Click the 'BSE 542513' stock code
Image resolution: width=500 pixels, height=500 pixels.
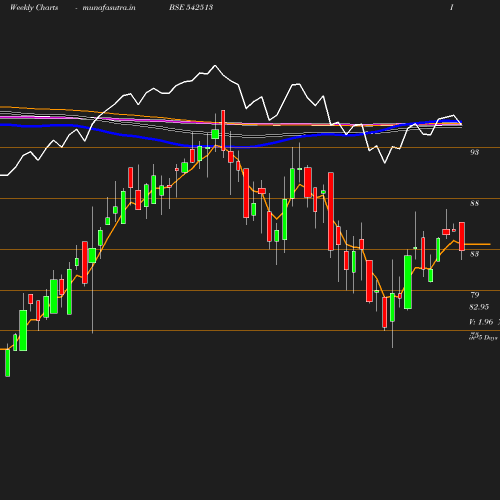pyautogui.click(x=191, y=7)
